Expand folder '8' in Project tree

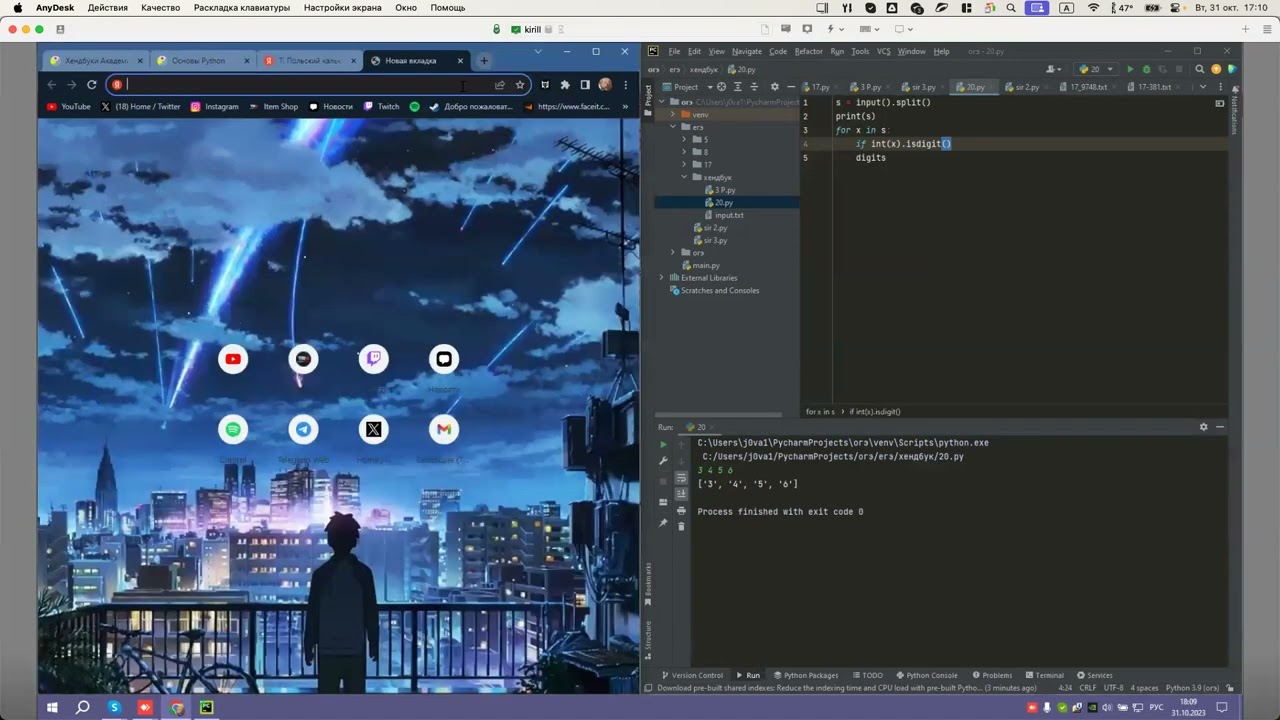(x=684, y=152)
